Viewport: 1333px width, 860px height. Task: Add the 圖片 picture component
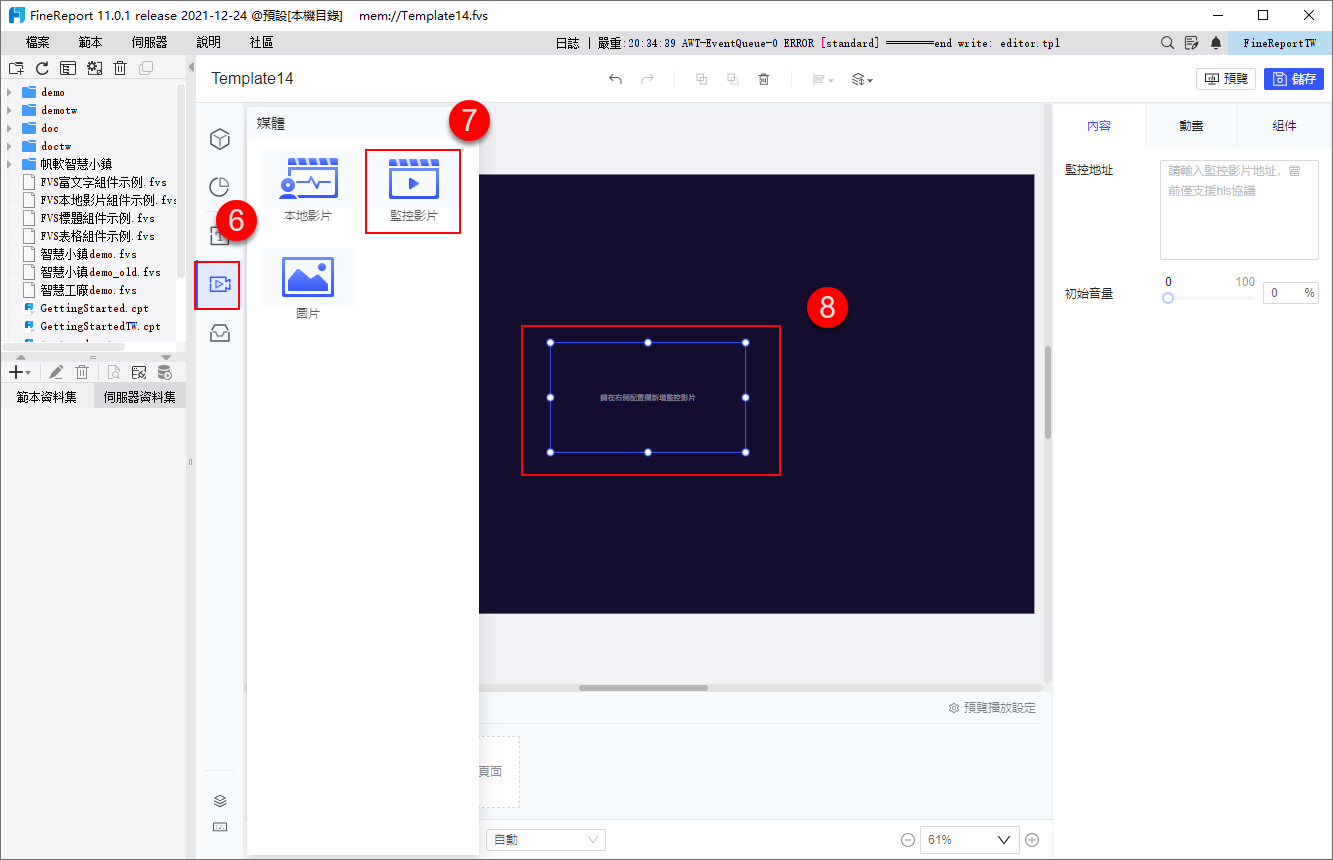click(308, 285)
